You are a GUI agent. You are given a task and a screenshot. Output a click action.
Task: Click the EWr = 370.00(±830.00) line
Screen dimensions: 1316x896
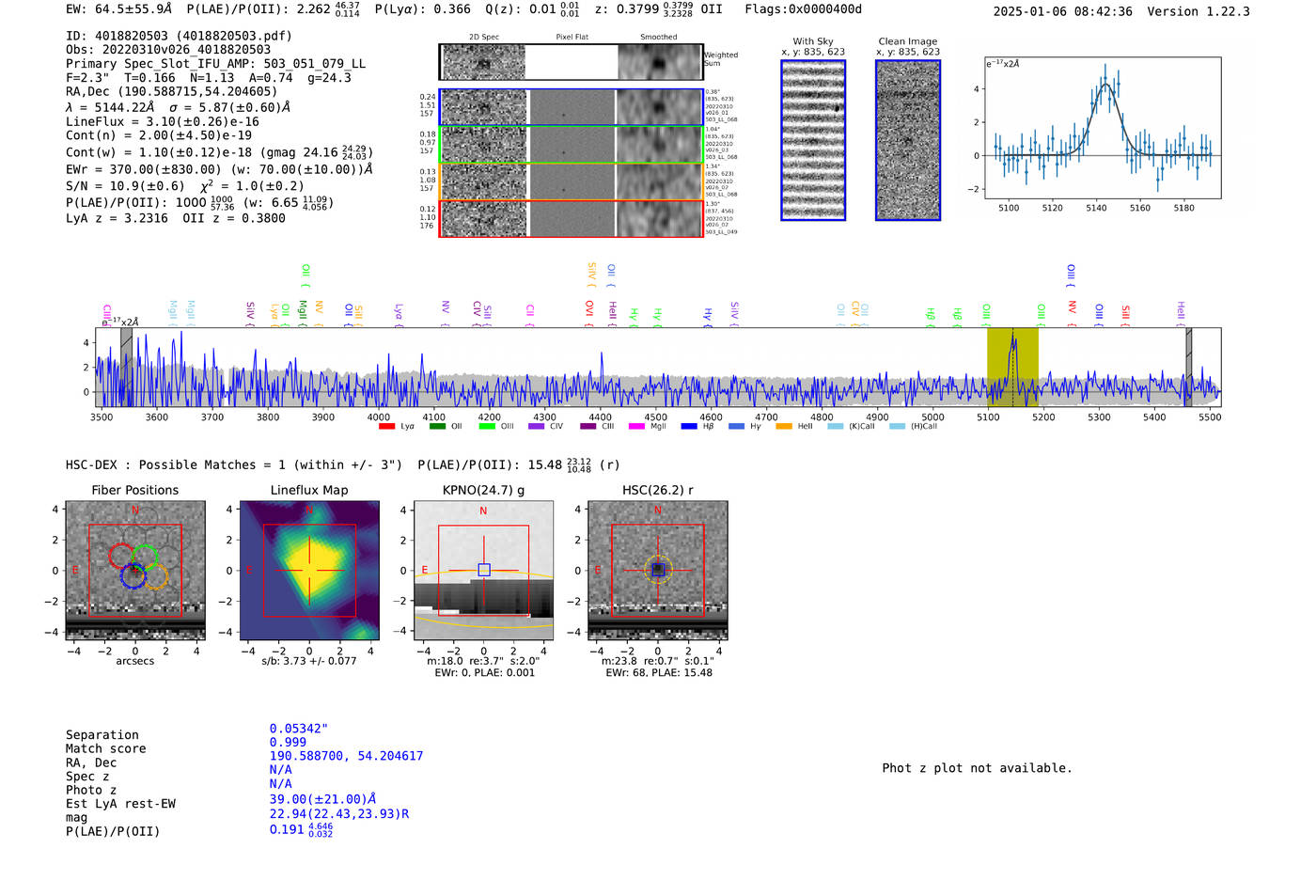tap(219, 170)
